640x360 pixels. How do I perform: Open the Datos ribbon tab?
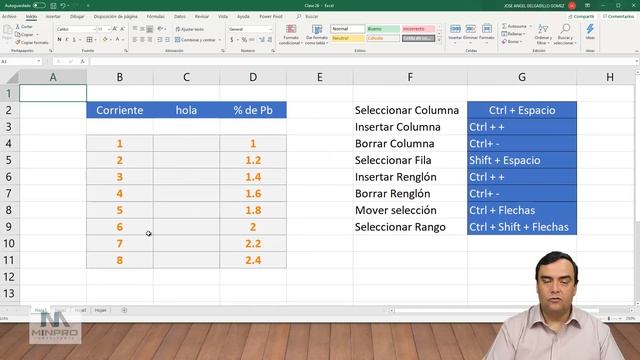point(180,16)
